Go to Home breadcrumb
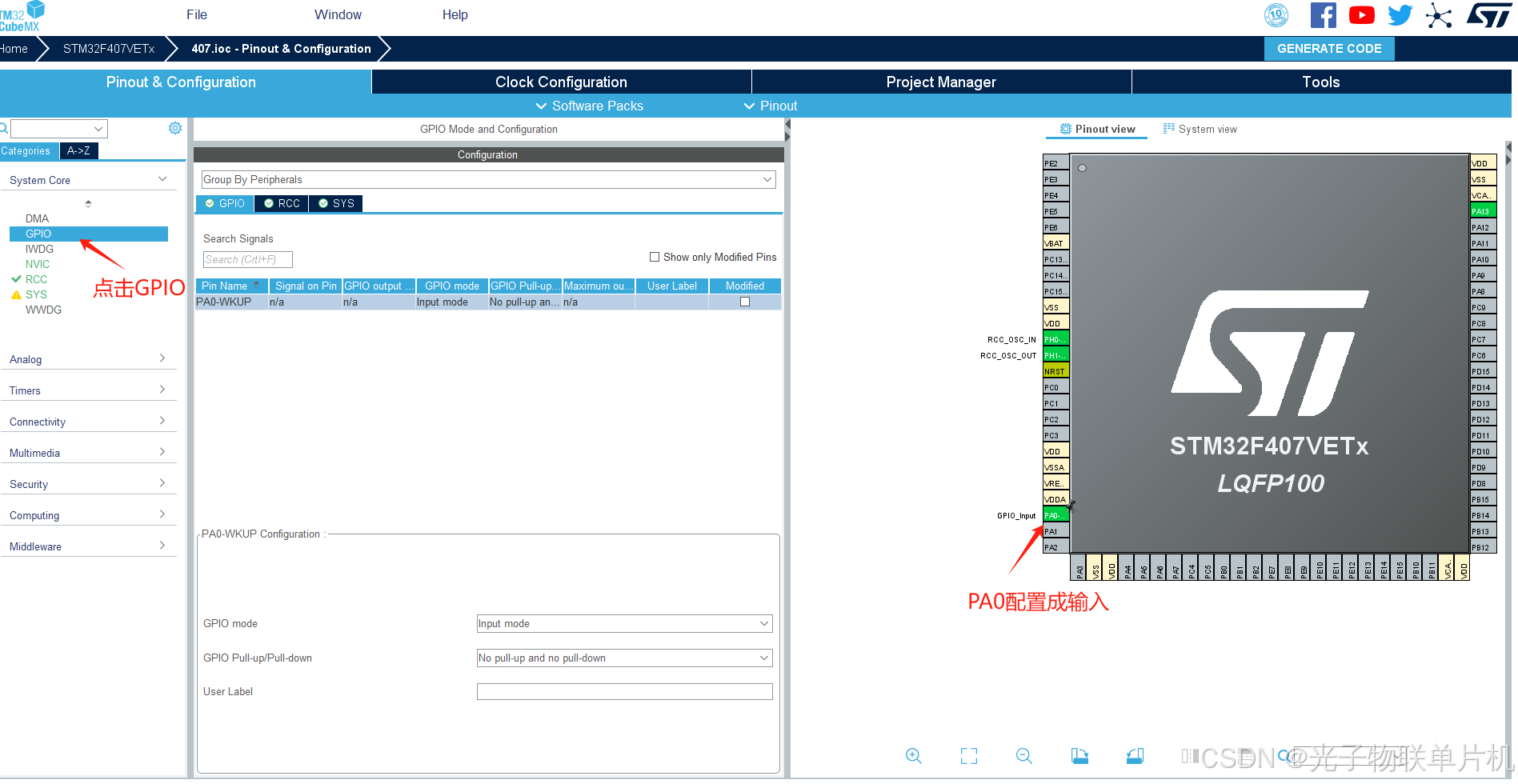Screen dimensions: 1518x784 tap(14, 48)
